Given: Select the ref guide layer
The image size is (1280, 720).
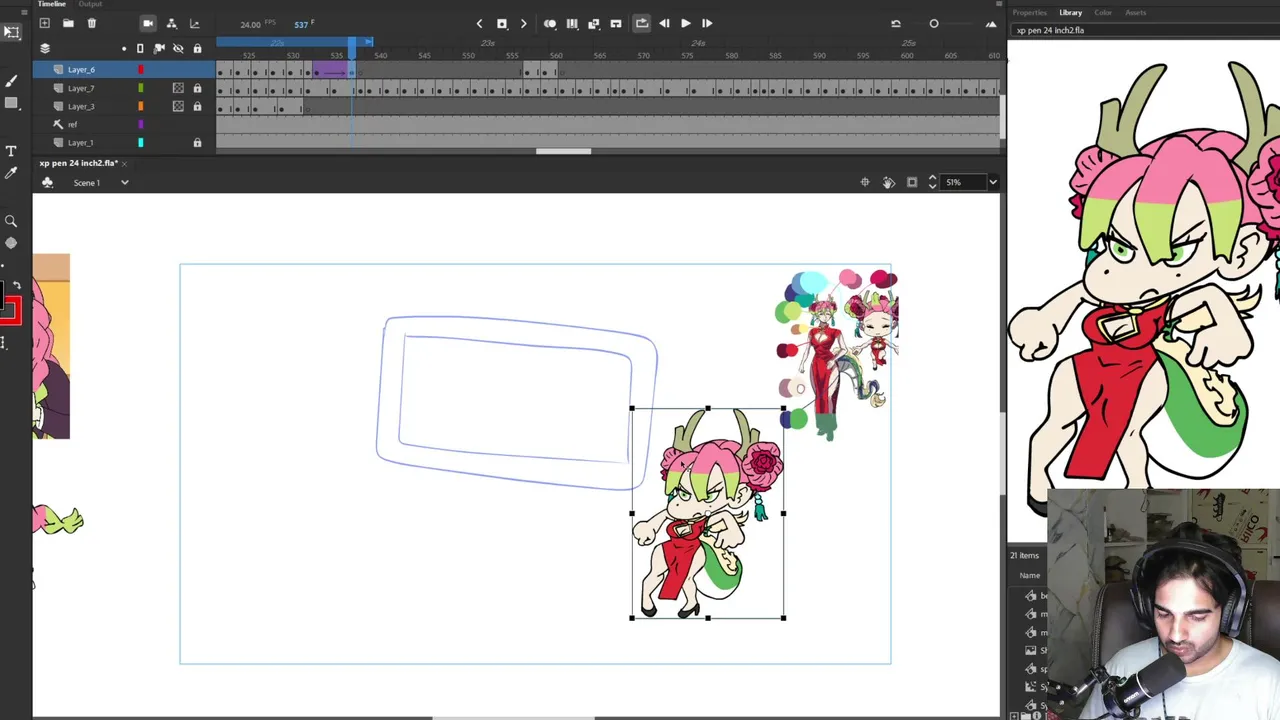Looking at the screenshot, I should (x=72, y=124).
